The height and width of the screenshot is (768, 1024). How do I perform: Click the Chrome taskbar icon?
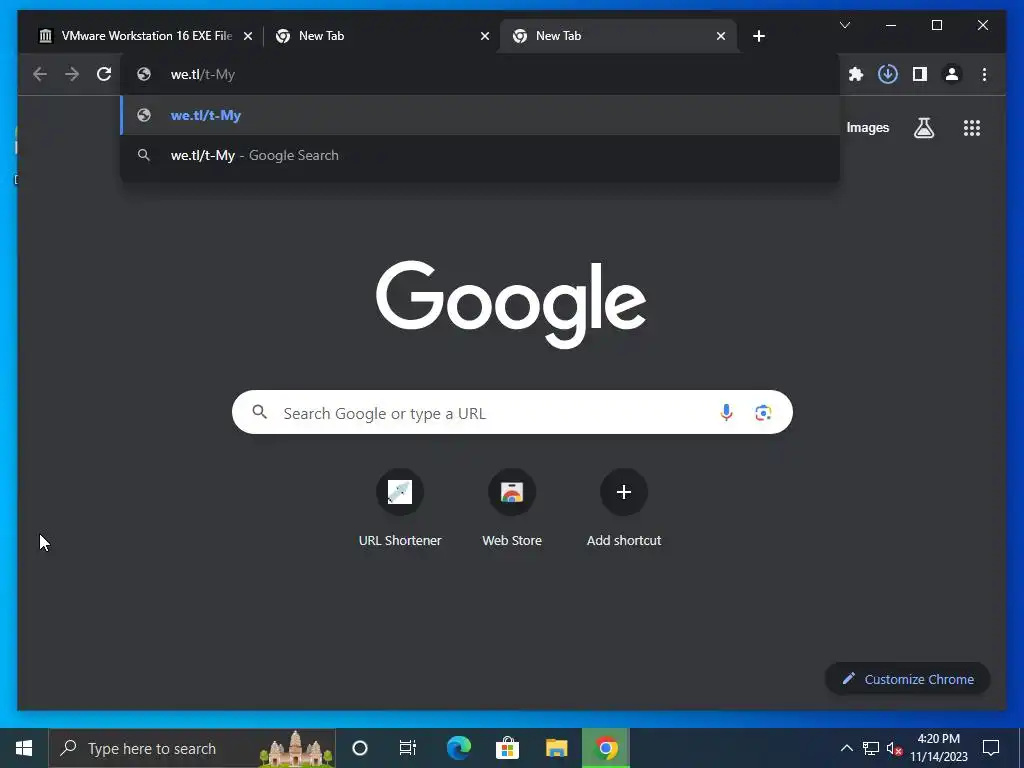coord(606,748)
